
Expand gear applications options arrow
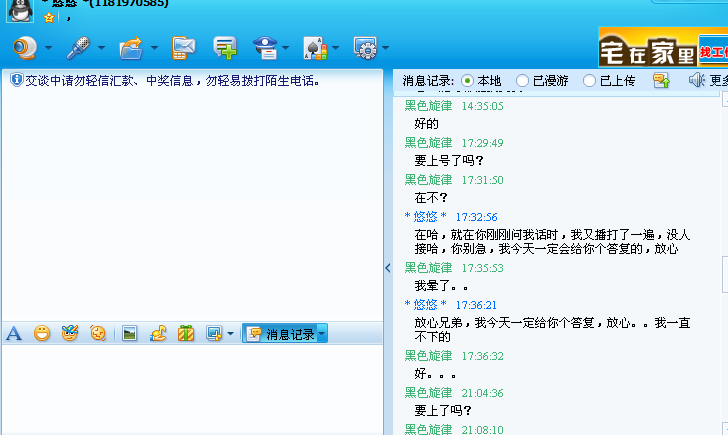point(385,47)
